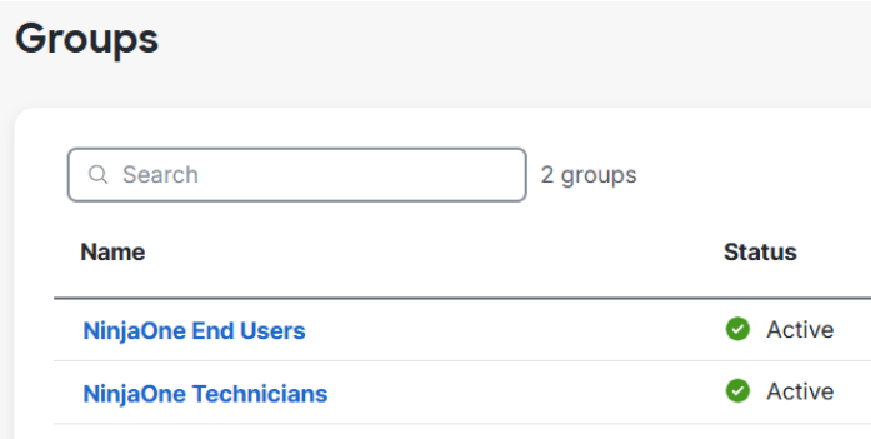
Task: Click the words End Users in first link
Action: (x=248, y=331)
